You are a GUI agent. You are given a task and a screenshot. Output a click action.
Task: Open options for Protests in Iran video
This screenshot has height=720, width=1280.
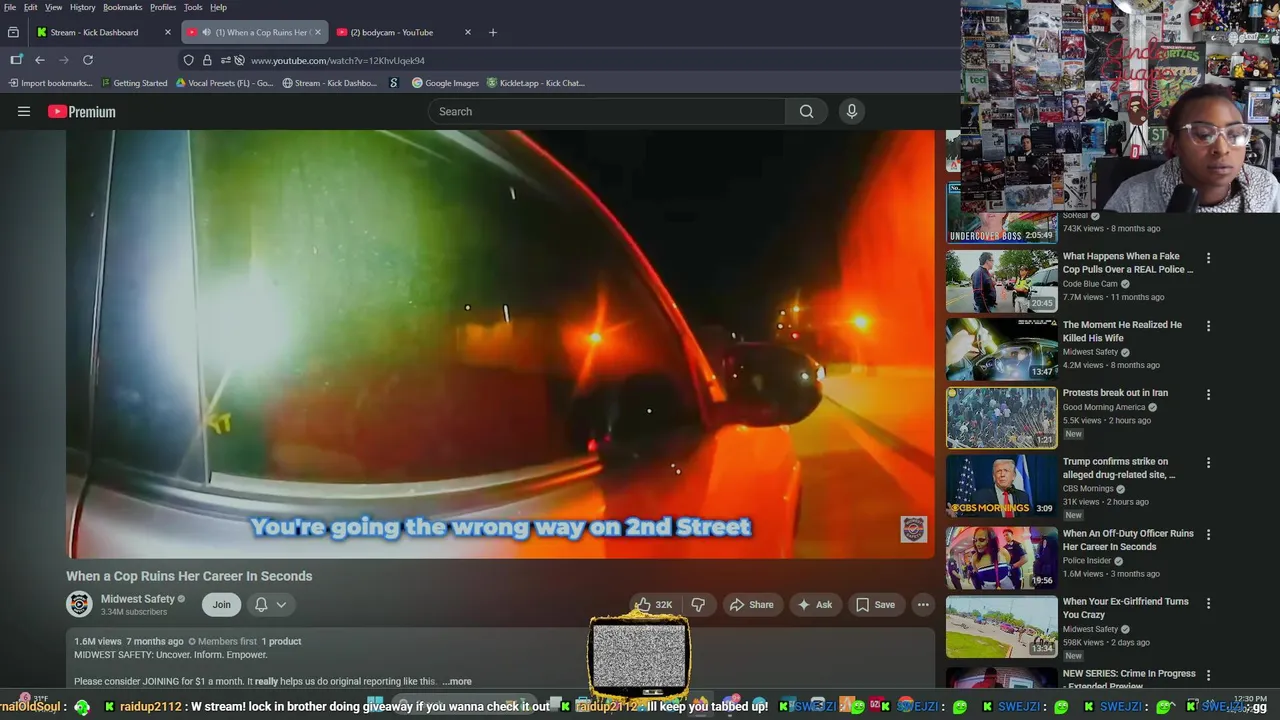tap(1208, 394)
